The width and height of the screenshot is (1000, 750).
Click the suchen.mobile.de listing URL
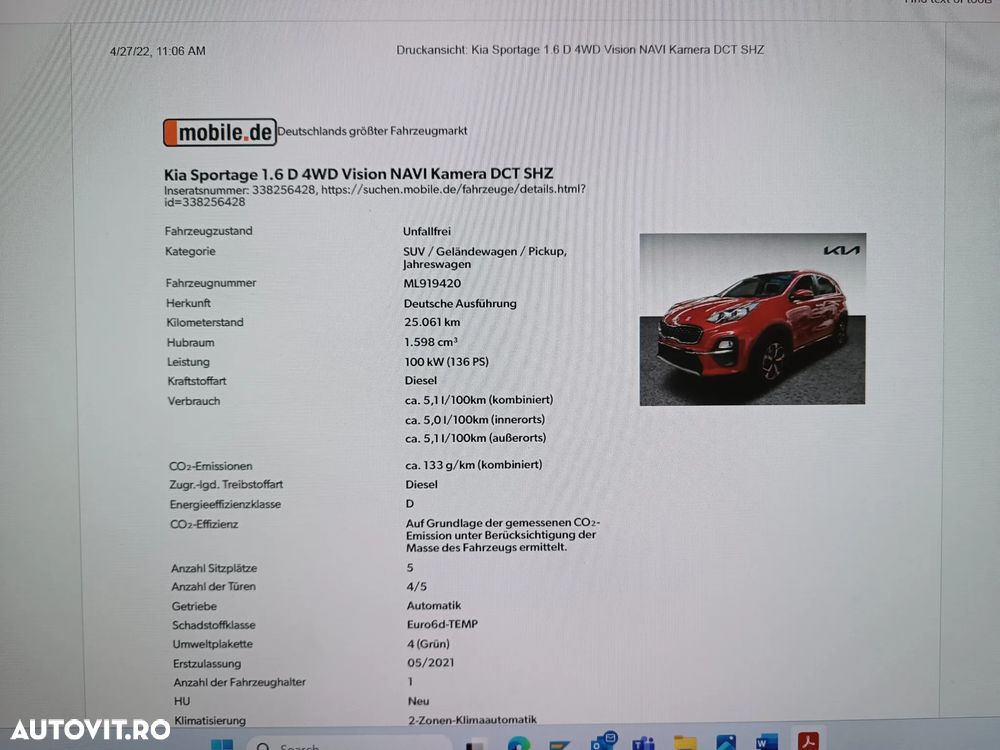click(375, 195)
